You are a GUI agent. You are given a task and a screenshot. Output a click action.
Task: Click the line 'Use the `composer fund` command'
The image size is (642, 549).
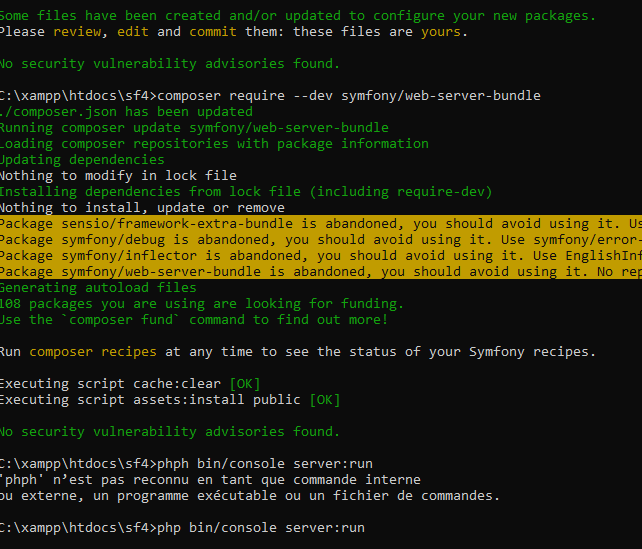pos(194,320)
